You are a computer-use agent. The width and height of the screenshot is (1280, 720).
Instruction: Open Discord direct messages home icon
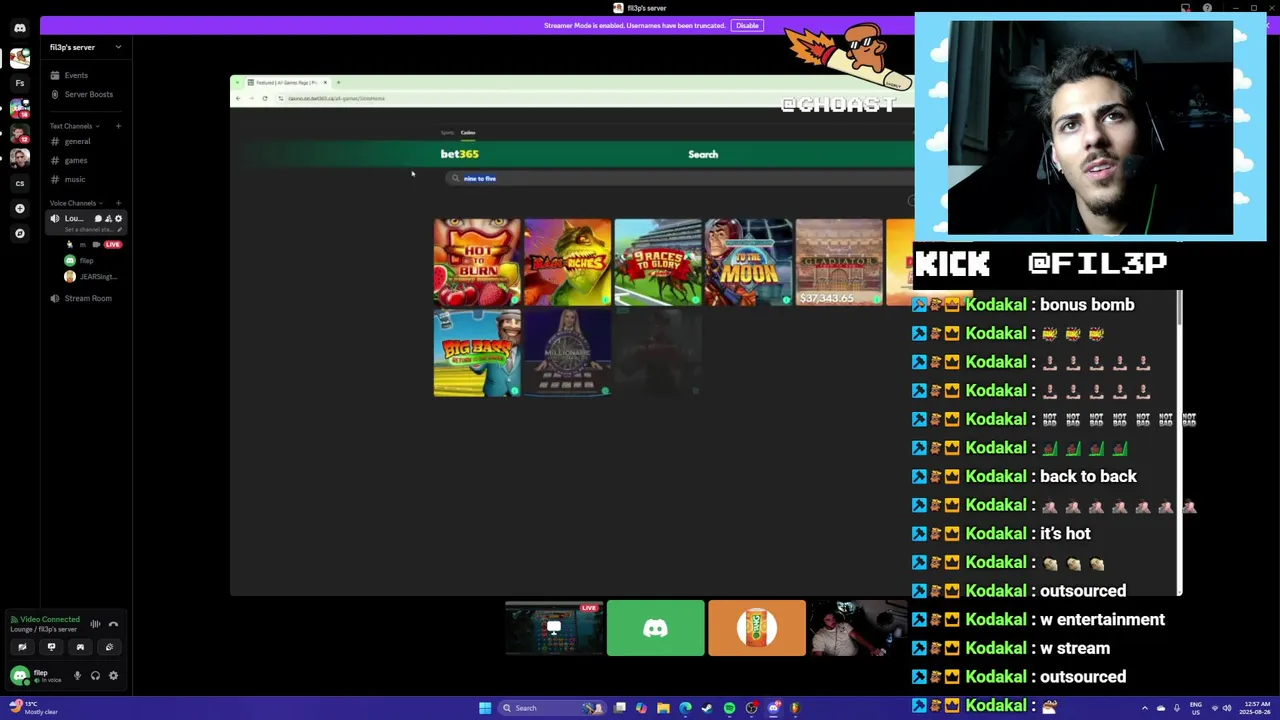pyautogui.click(x=20, y=28)
